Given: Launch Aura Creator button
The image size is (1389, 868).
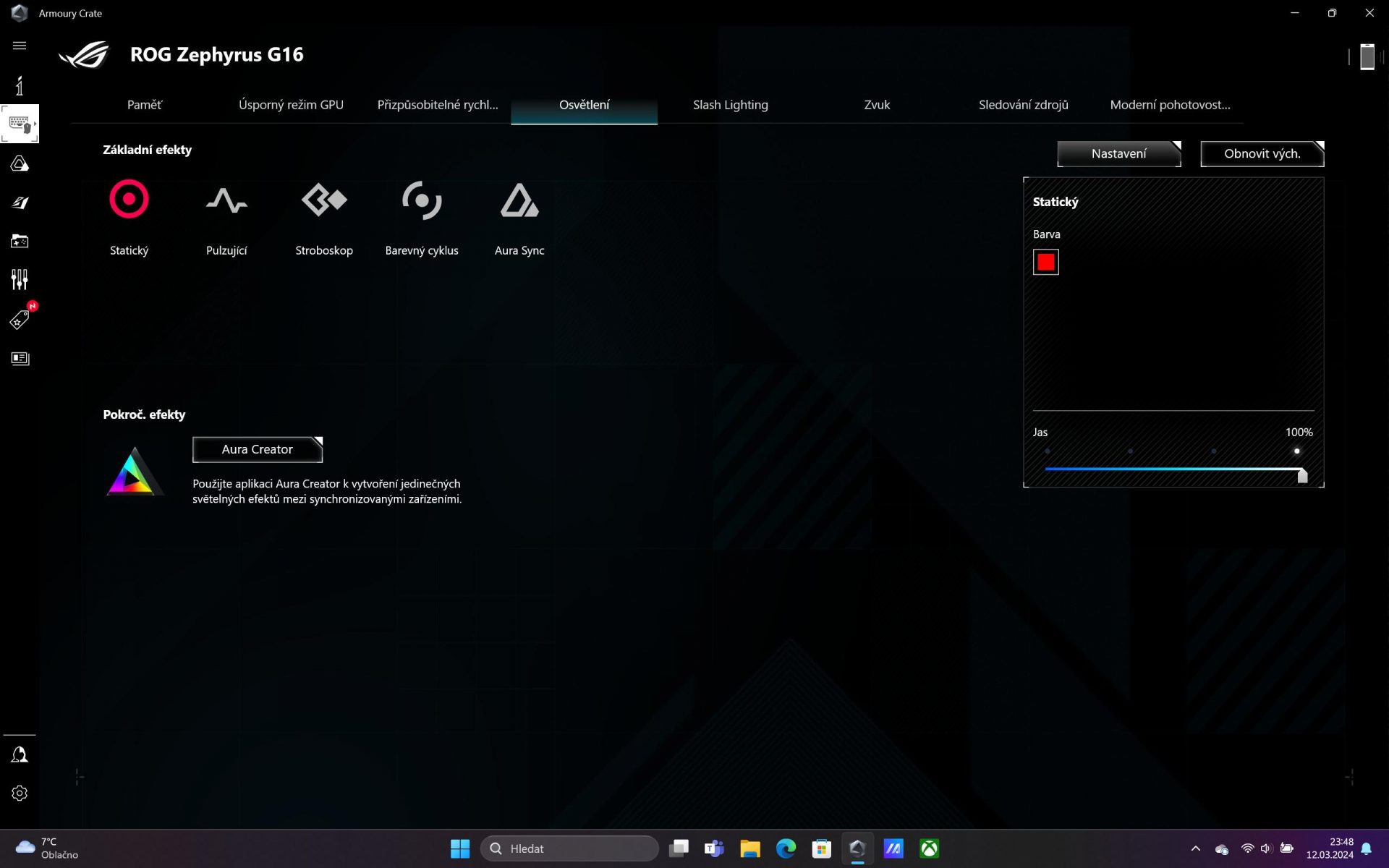Looking at the screenshot, I should click(x=257, y=449).
